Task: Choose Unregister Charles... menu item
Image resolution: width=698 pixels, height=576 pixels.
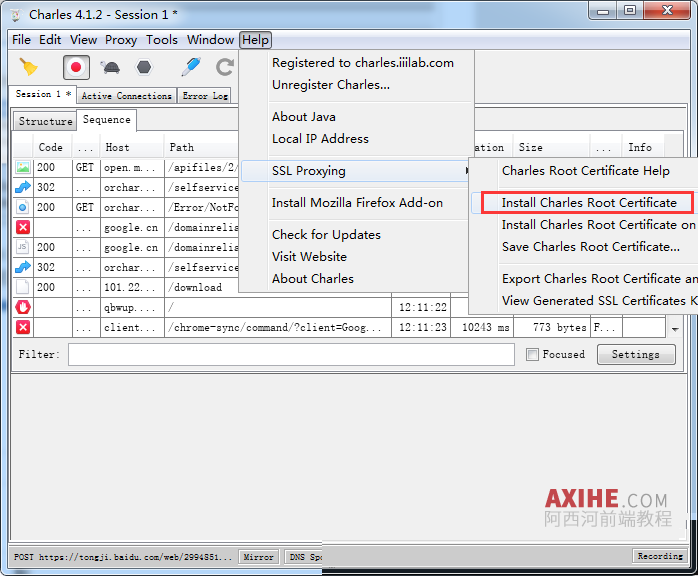Action: (331, 85)
